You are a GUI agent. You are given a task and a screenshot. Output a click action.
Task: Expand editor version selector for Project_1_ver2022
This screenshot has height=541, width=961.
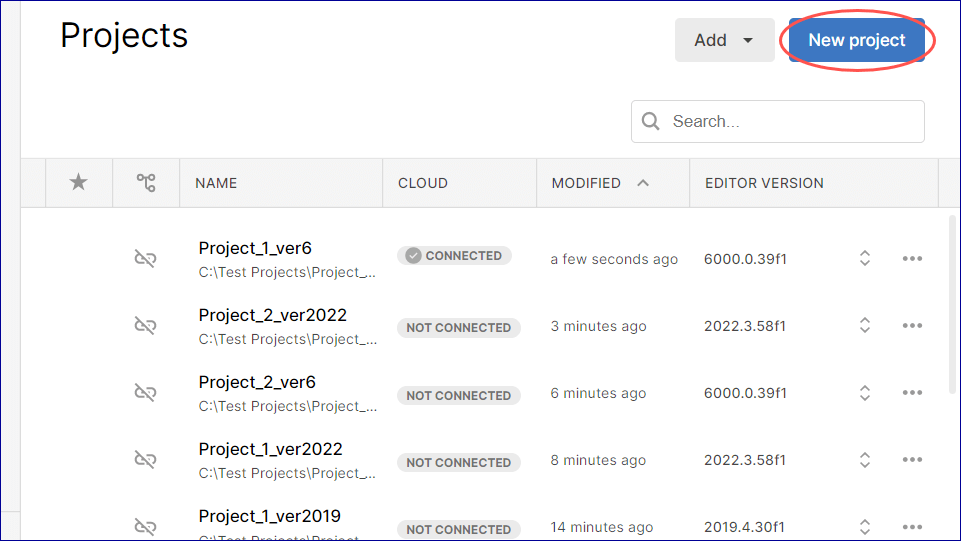pyautogui.click(x=865, y=460)
